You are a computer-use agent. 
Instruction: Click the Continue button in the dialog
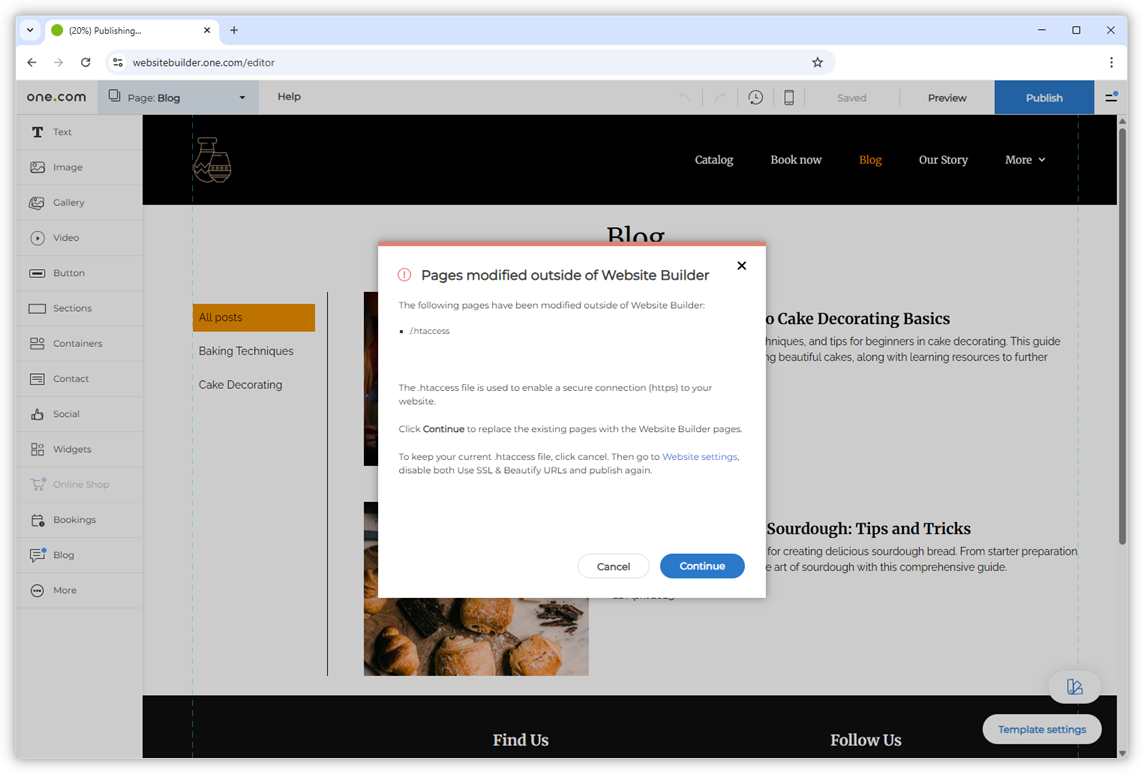[x=702, y=566]
